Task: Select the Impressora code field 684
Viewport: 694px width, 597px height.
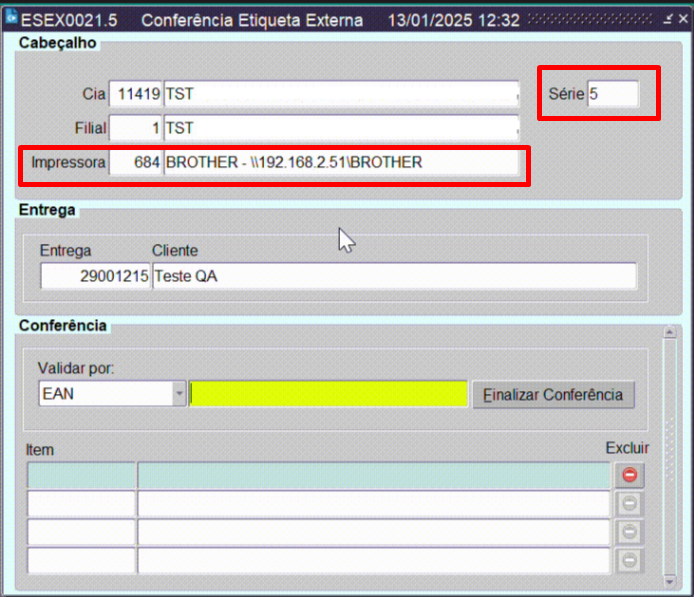Action: (136, 162)
